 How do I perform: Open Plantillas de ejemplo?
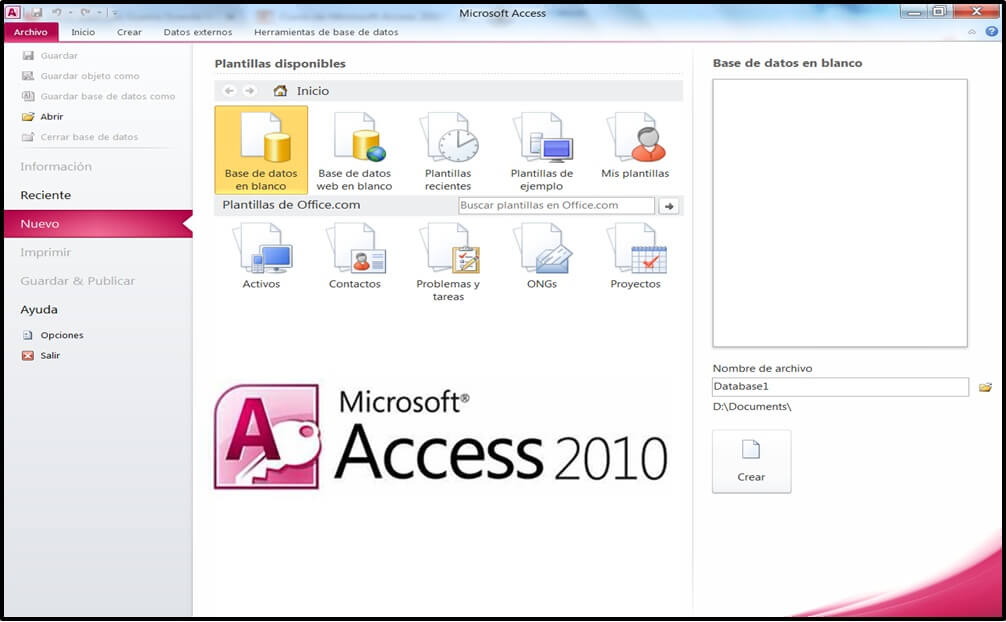click(x=541, y=150)
